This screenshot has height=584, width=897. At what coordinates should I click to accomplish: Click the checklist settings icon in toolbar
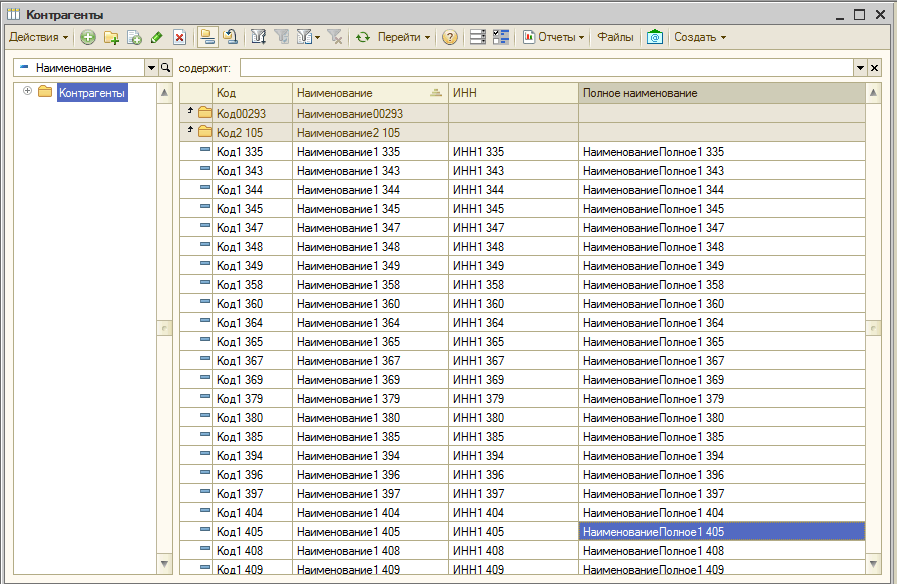[x=501, y=37]
